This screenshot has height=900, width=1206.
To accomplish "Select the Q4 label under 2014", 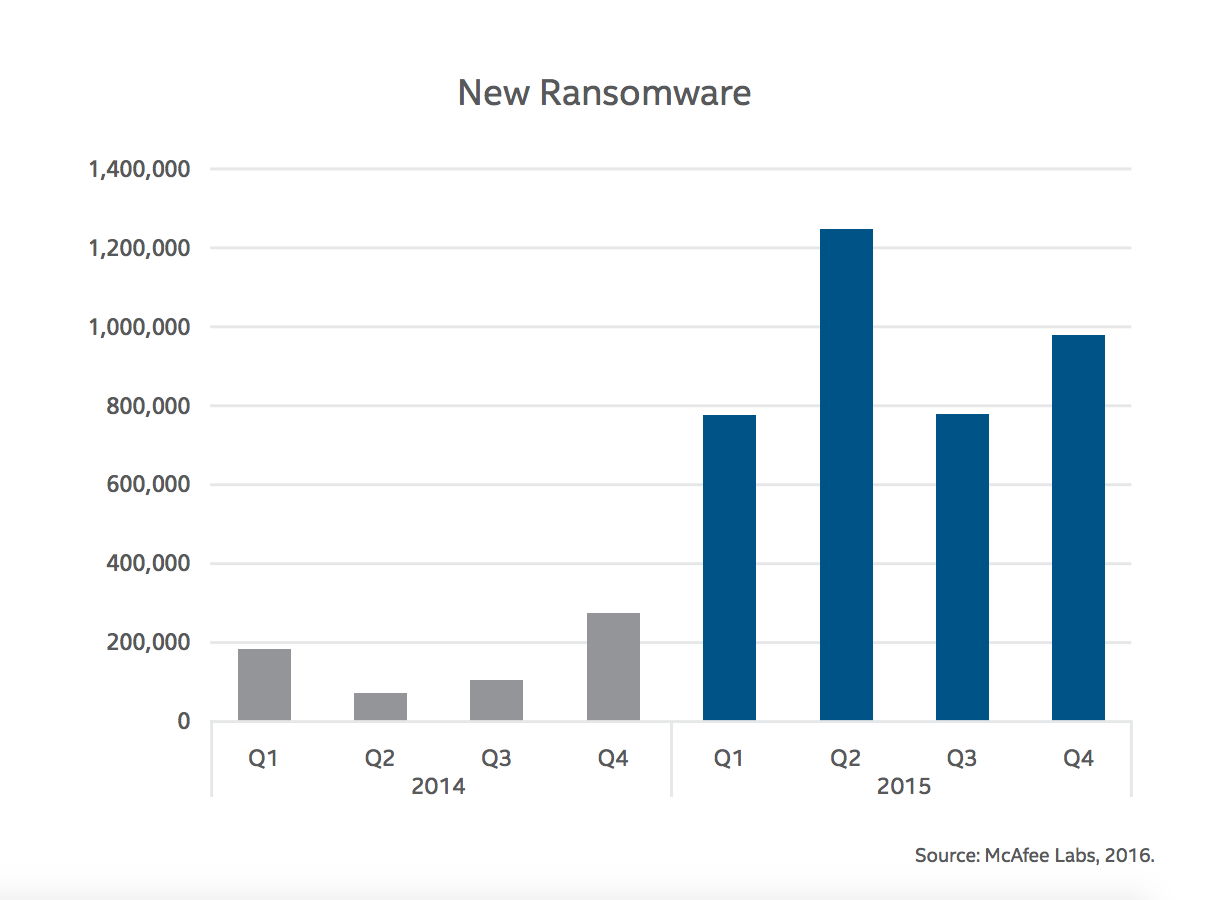I will coord(613,758).
